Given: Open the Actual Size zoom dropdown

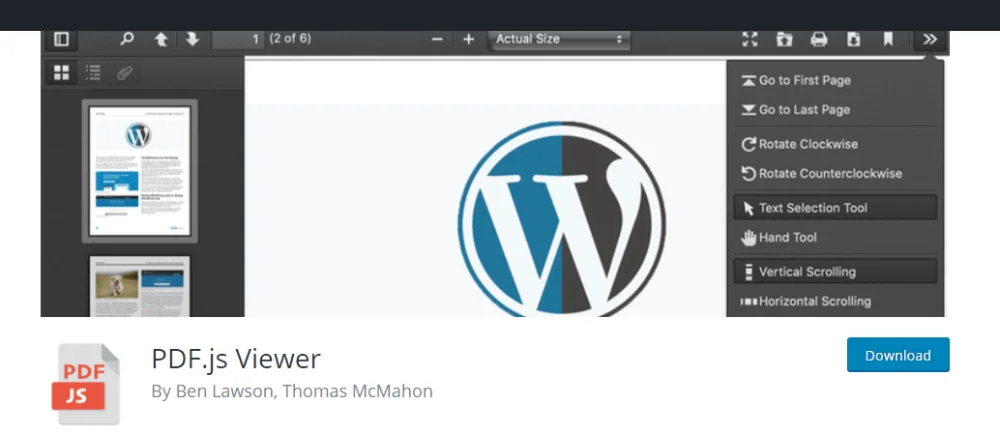Looking at the screenshot, I should point(558,40).
